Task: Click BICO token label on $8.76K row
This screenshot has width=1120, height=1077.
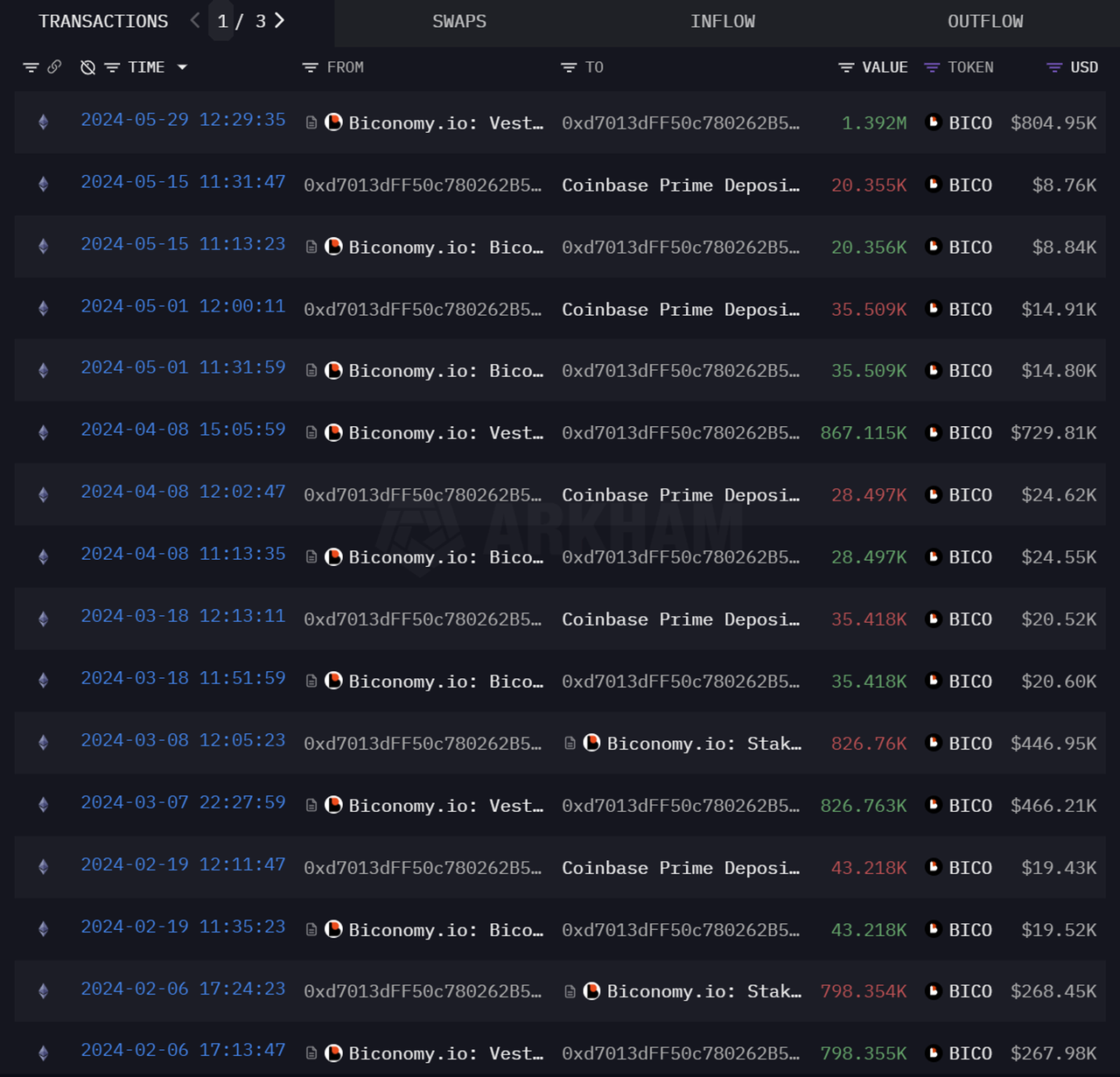Action: tap(970, 185)
